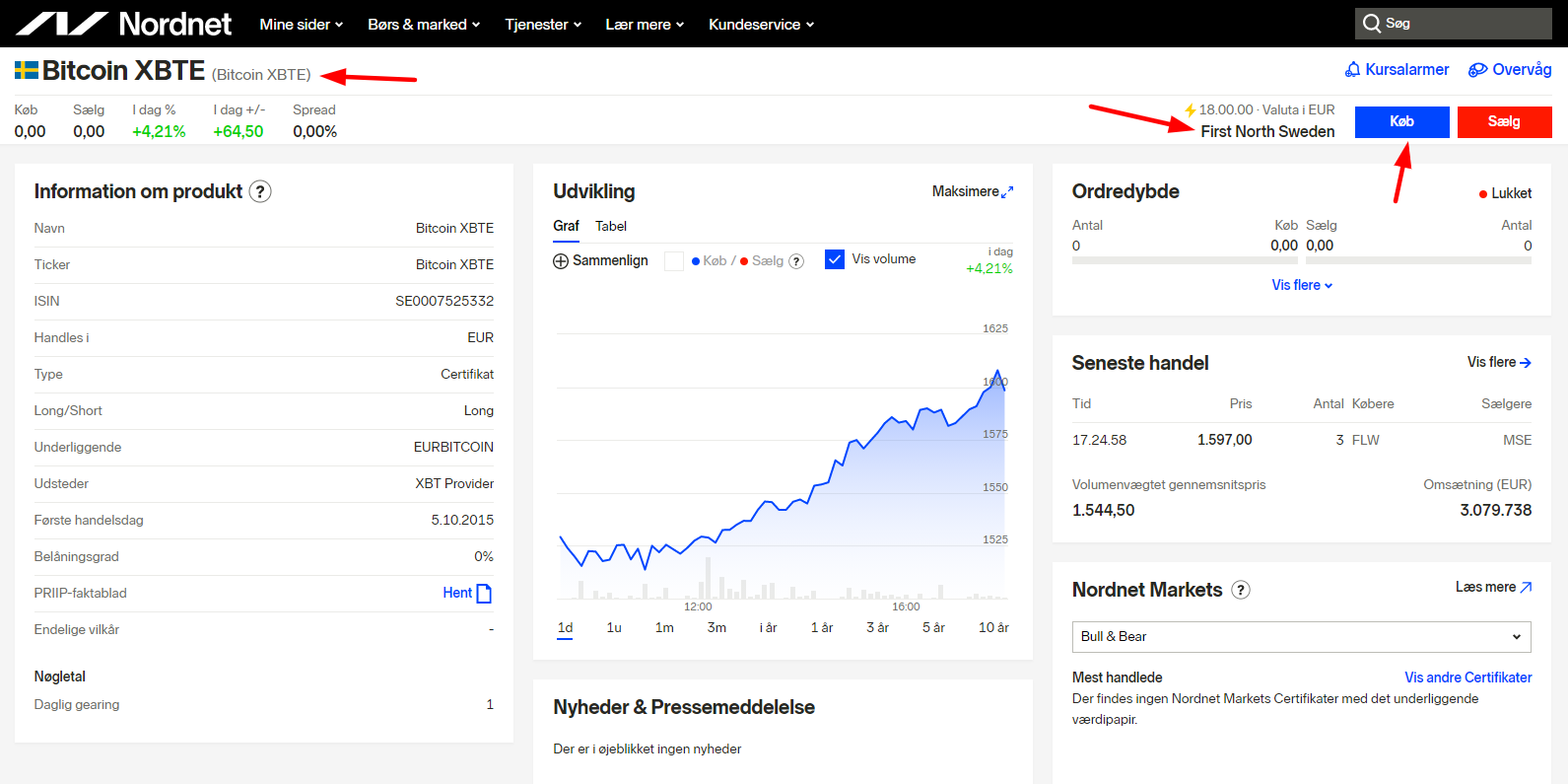
Task: Click the Sammenlign plus icon
Action: [x=561, y=261]
